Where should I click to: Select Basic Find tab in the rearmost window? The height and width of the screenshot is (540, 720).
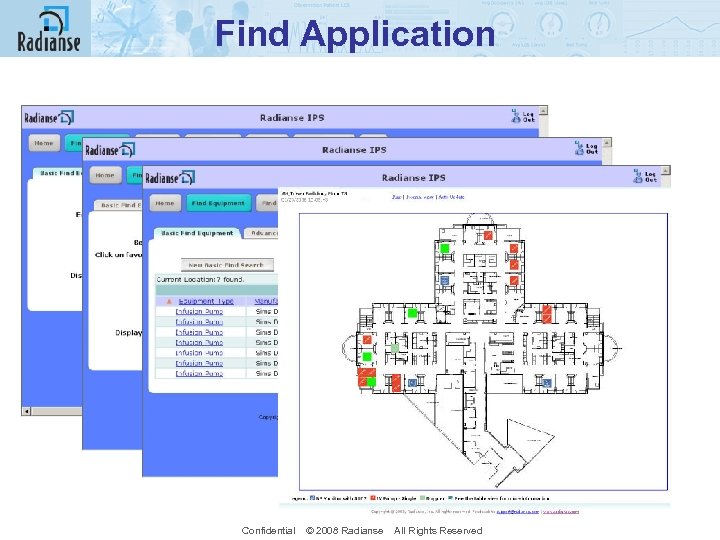(x=58, y=173)
